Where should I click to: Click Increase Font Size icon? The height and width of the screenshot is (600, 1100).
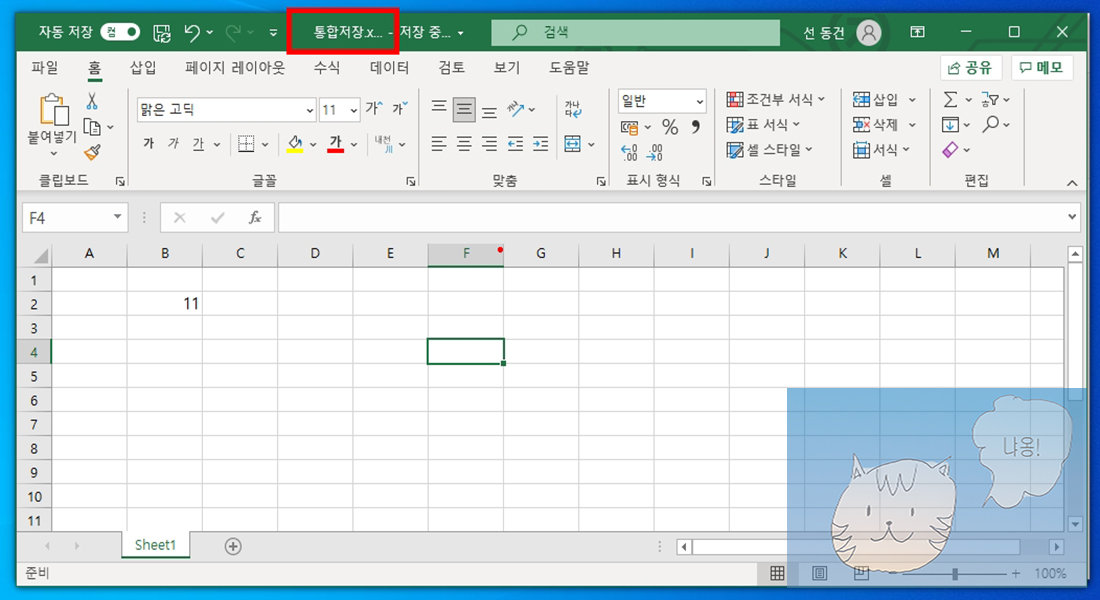[x=374, y=108]
